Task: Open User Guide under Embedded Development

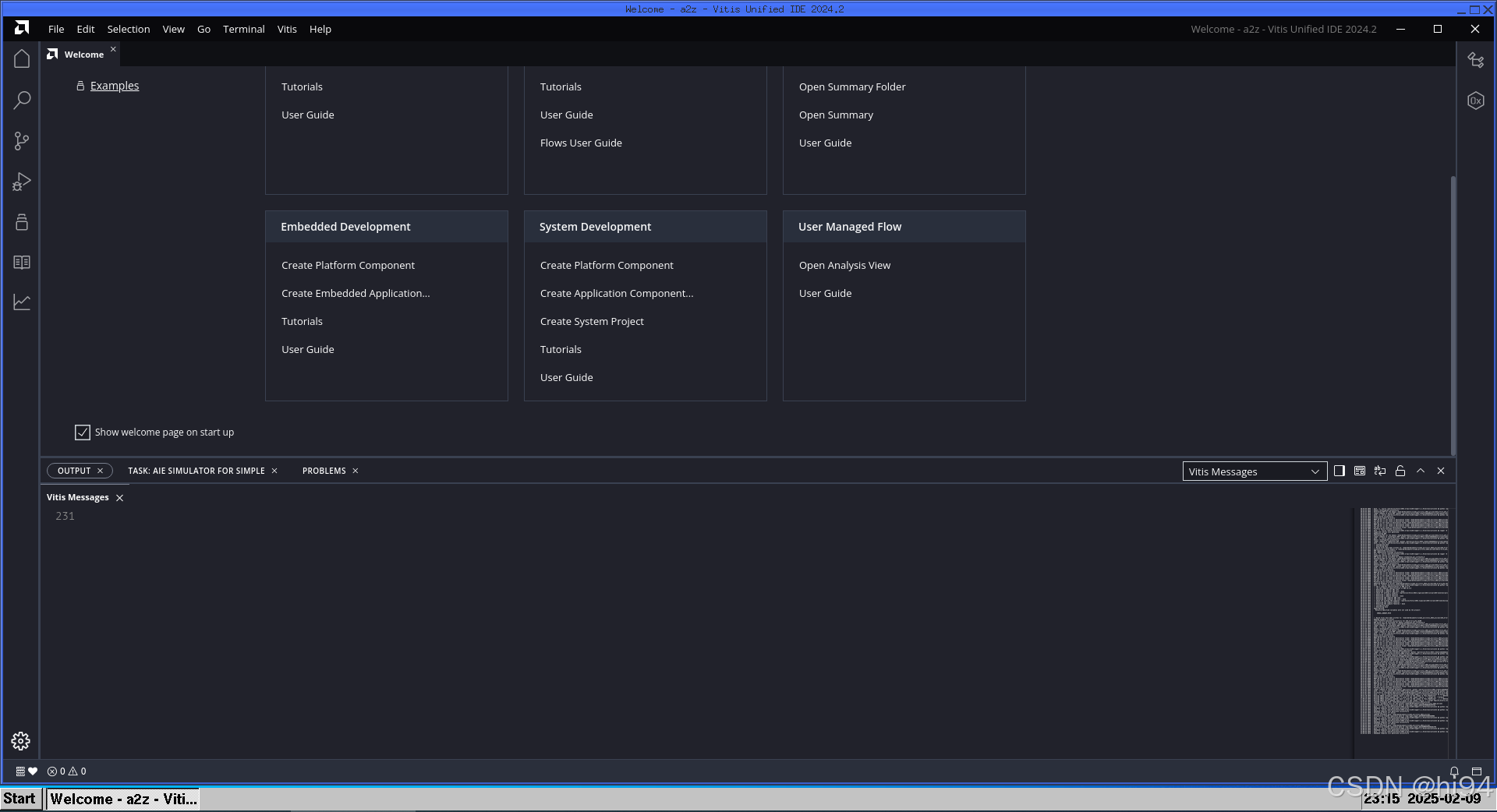Action: coord(308,349)
